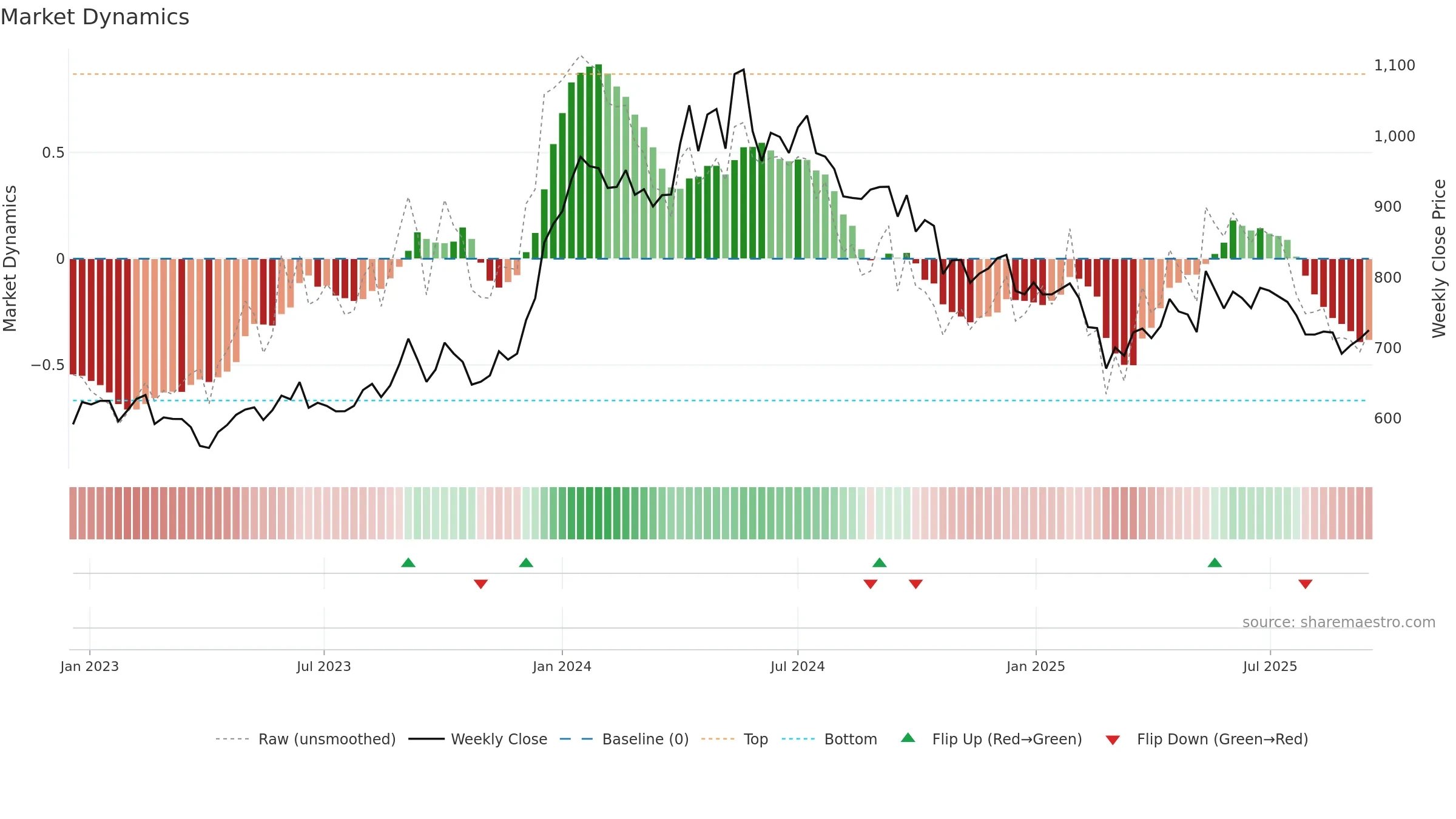
Task: Click the Jul 2025 axis label
Action: click(1270, 666)
